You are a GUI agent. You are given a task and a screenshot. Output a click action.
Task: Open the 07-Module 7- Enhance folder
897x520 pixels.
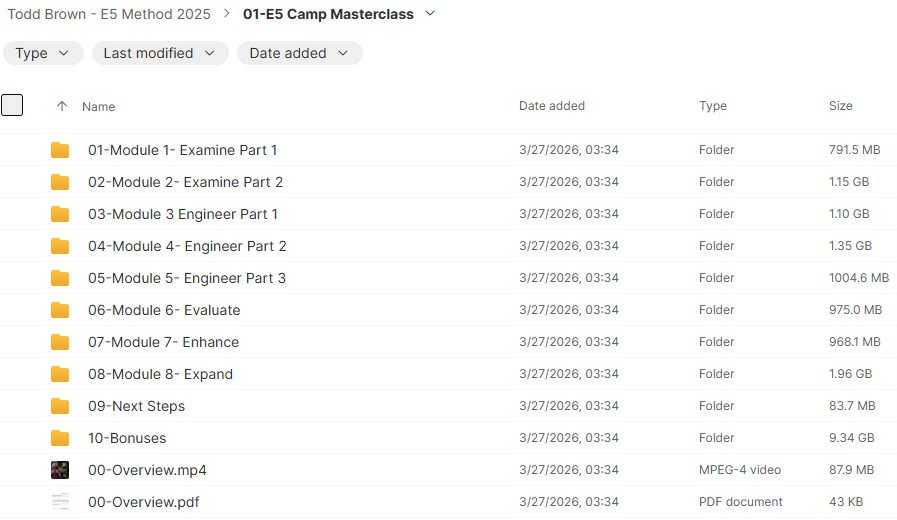[163, 342]
